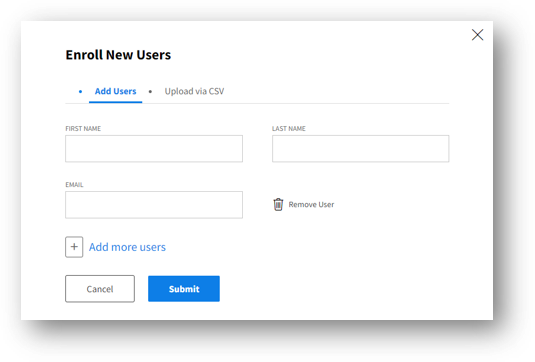Click the Remove User text
This screenshot has height=362, width=535.
(x=311, y=205)
